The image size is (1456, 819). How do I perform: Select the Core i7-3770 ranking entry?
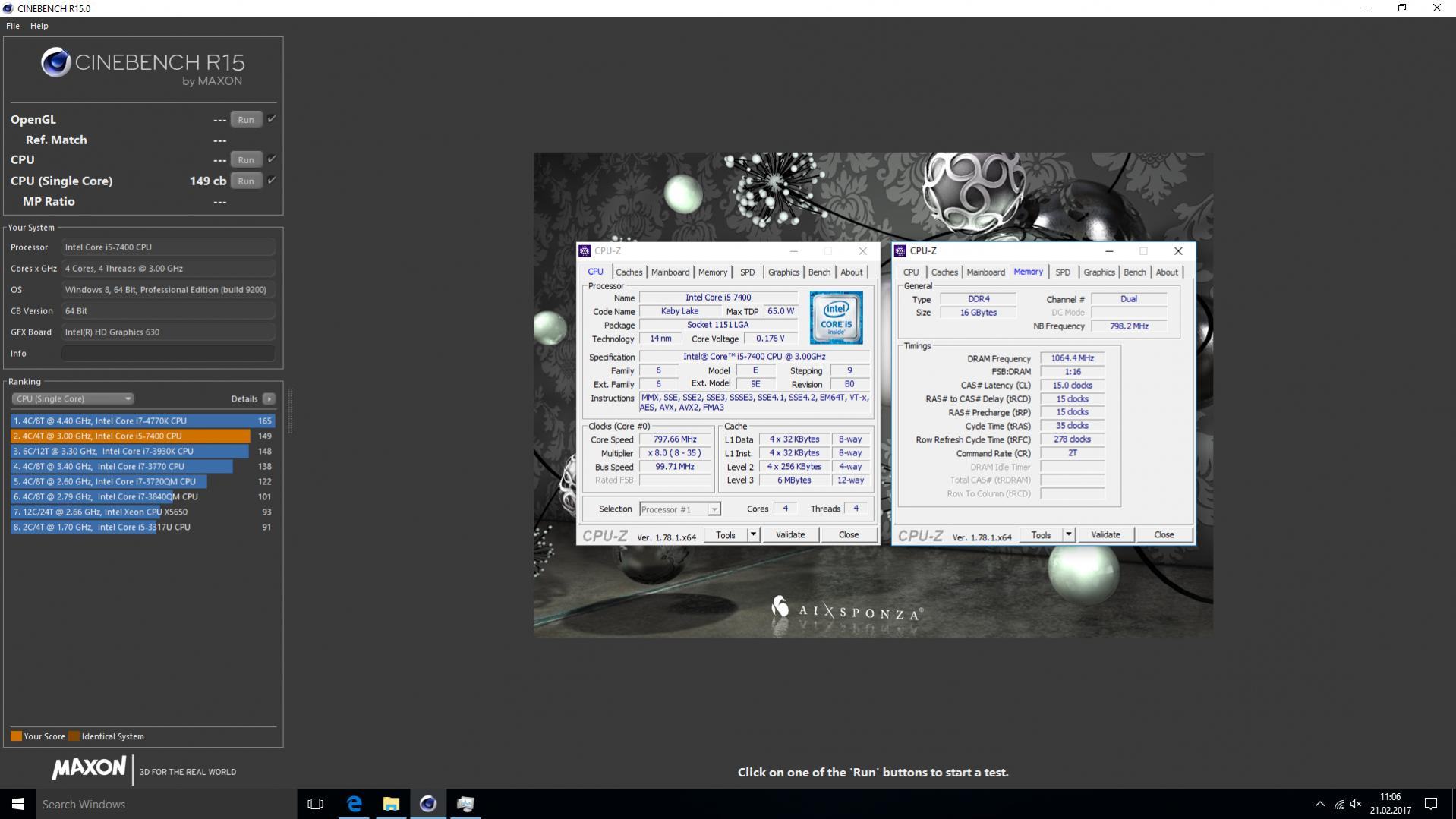pos(143,467)
